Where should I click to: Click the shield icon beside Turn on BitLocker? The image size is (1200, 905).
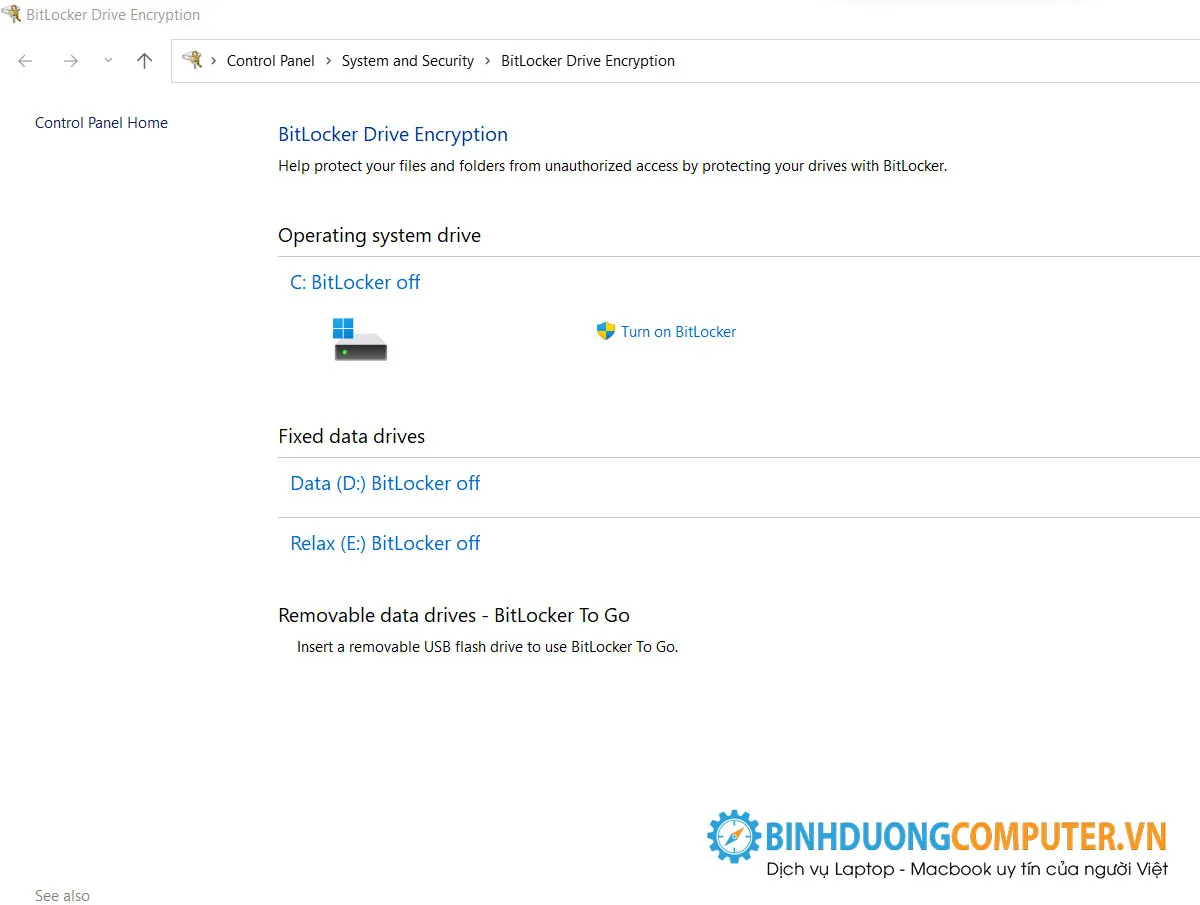click(605, 331)
